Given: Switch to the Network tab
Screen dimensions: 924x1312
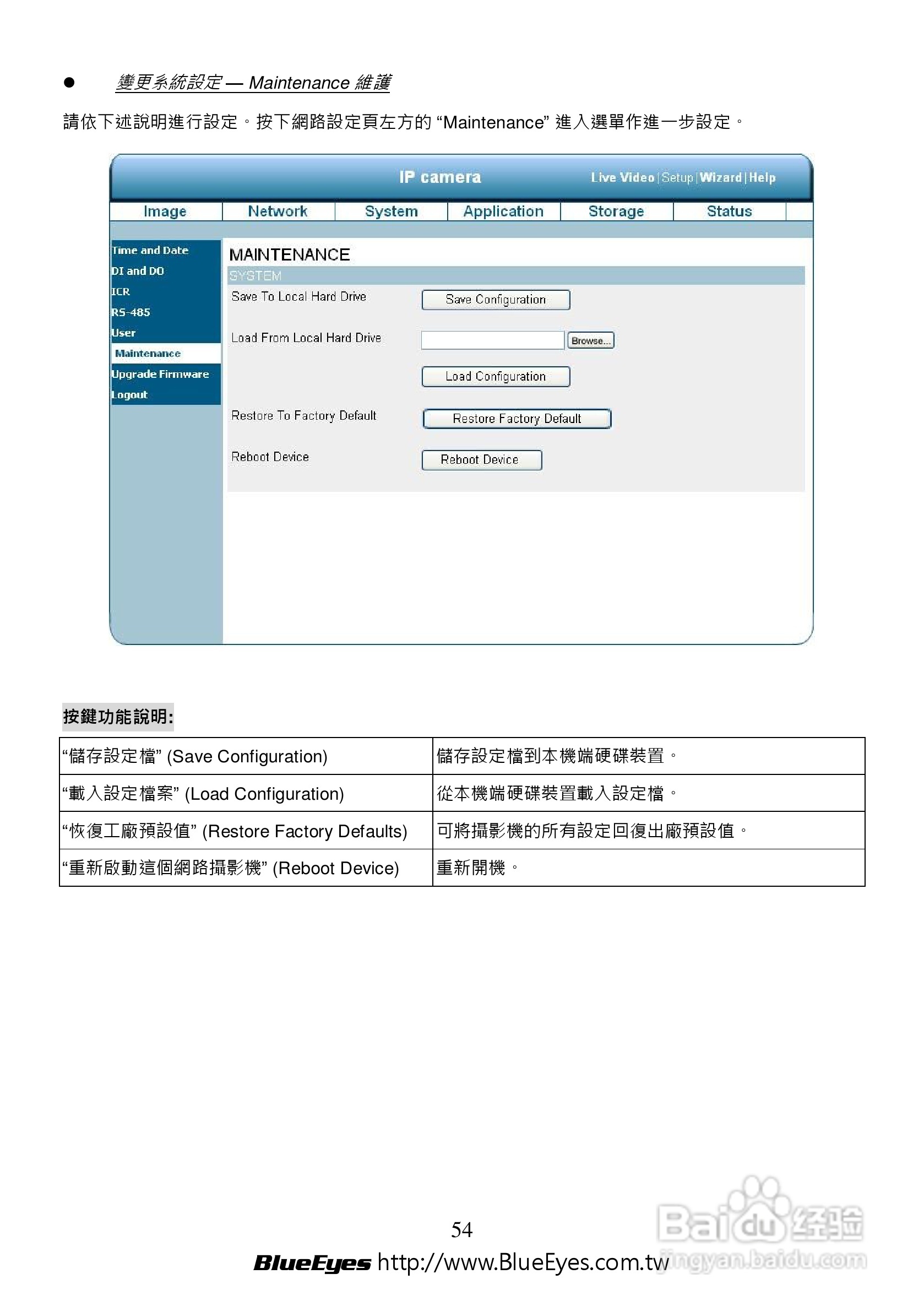Looking at the screenshot, I should click(278, 212).
